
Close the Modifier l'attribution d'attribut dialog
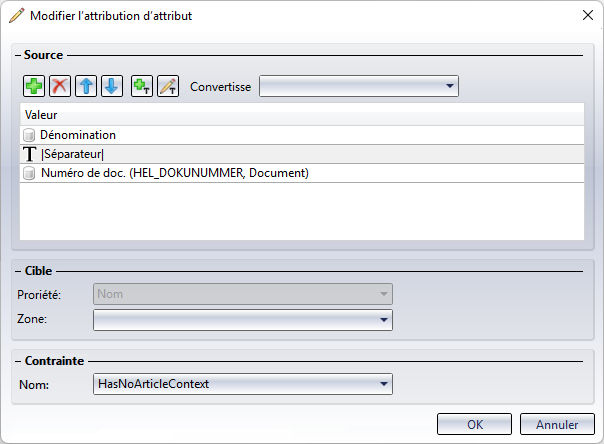coord(587,15)
